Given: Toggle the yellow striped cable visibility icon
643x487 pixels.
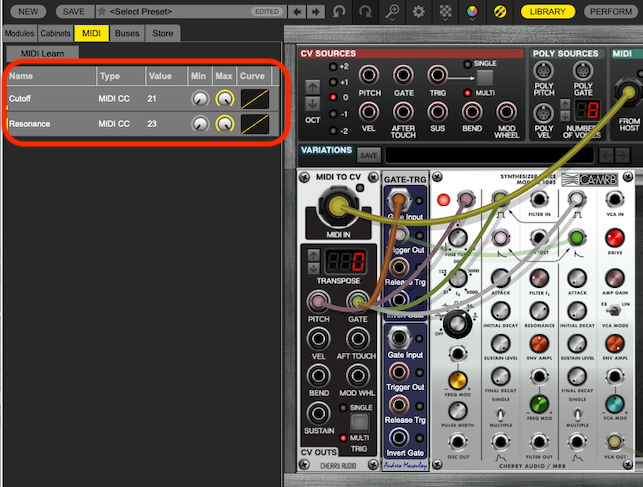Looking at the screenshot, I should [x=499, y=11].
